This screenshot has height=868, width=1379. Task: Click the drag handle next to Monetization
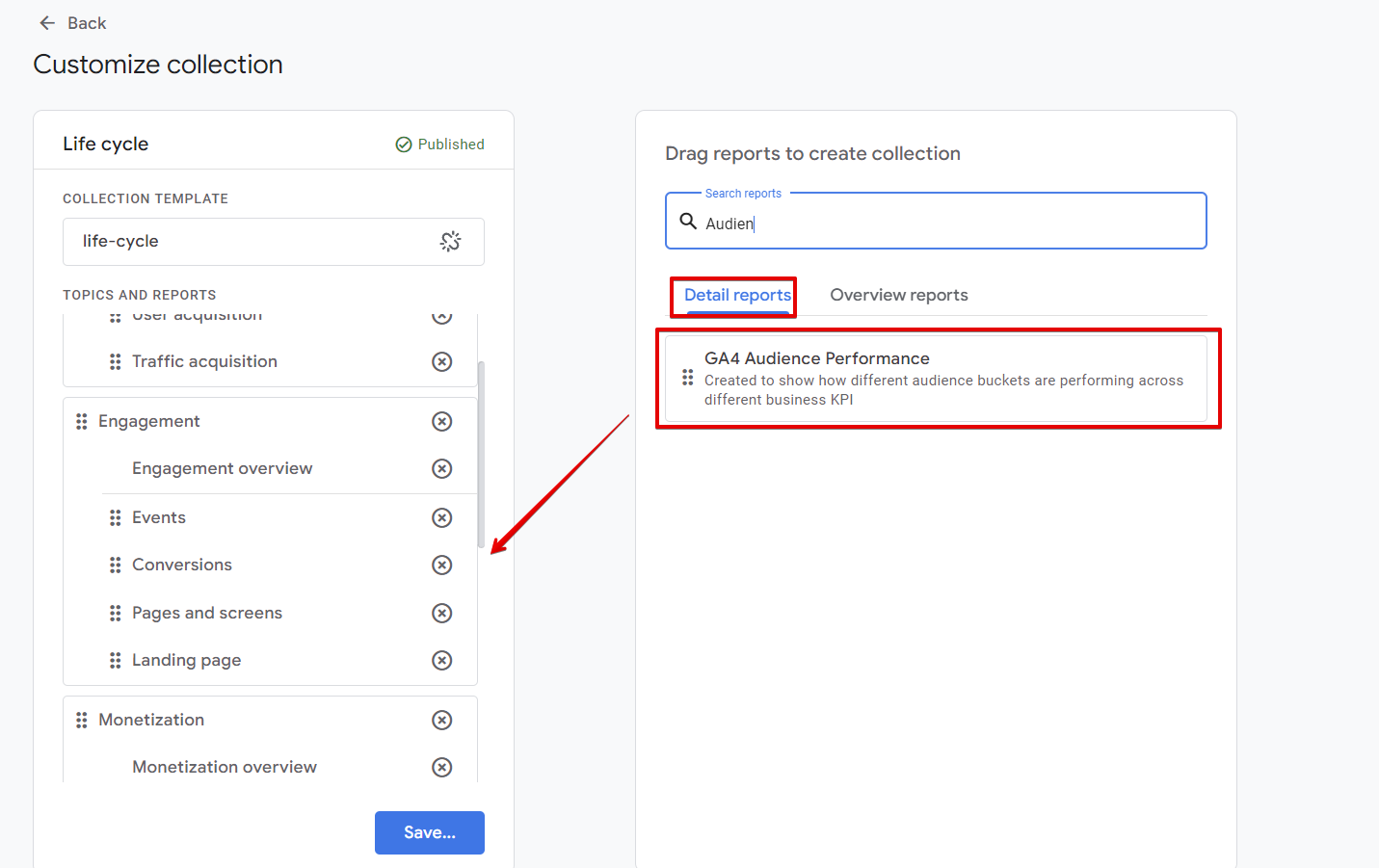81,720
